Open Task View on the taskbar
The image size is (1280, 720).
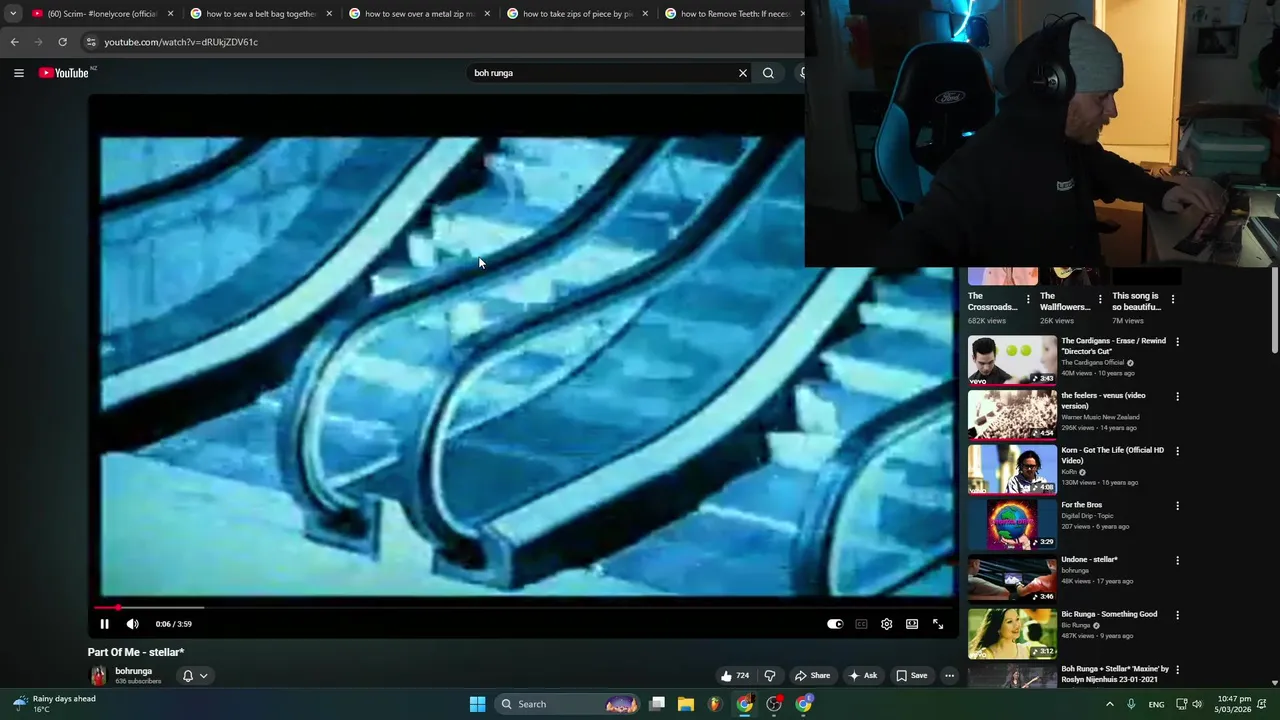tap(657, 704)
